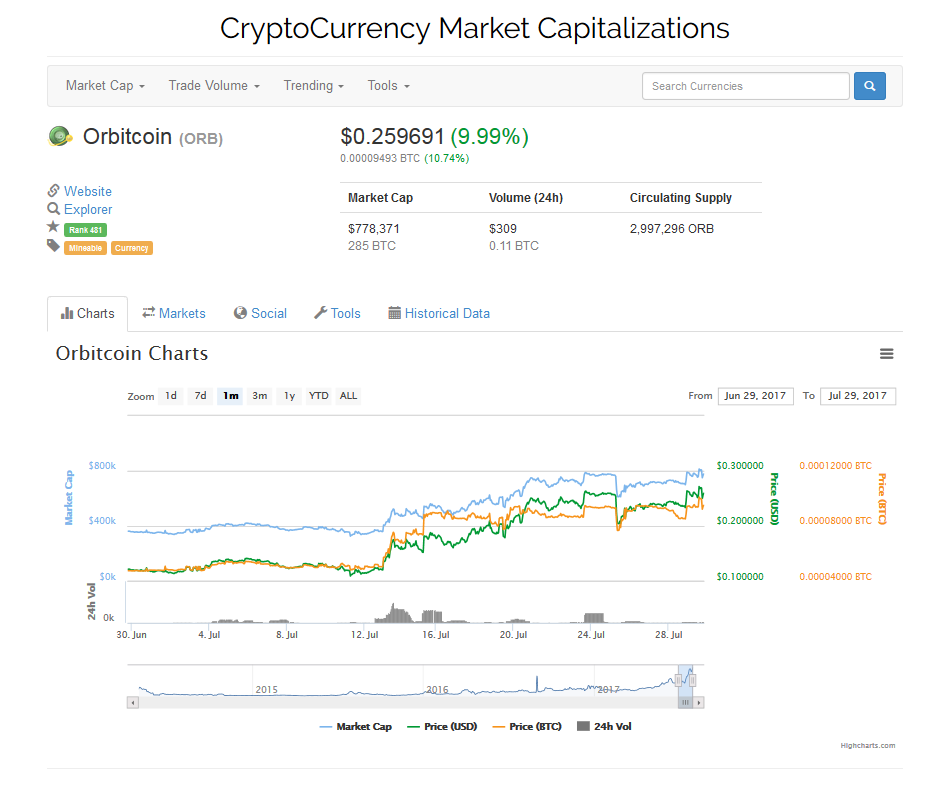The image size is (947, 791).
Task: Select the Charts tab
Action: point(88,313)
